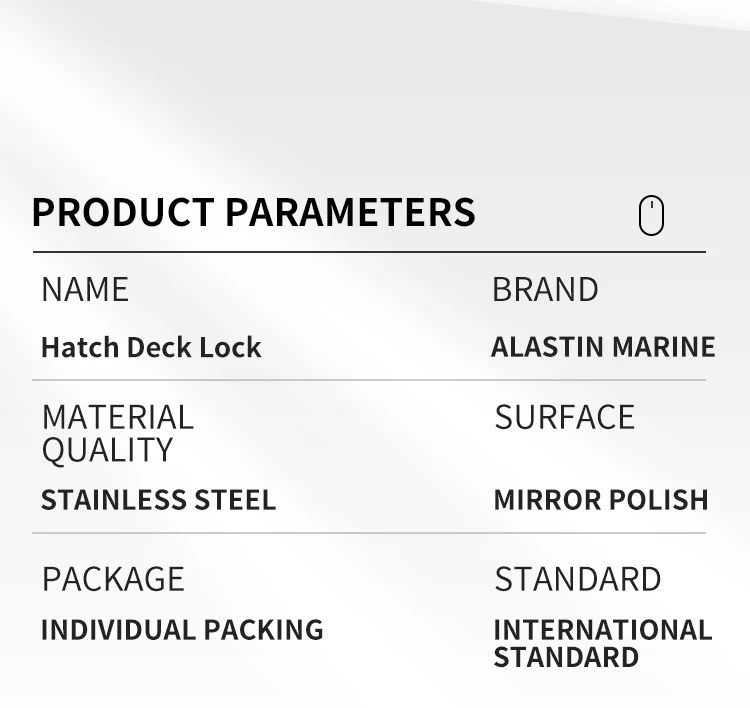Select the light STANDARD field label
The height and width of the screenshot is (708, 750).
(577, 579)
